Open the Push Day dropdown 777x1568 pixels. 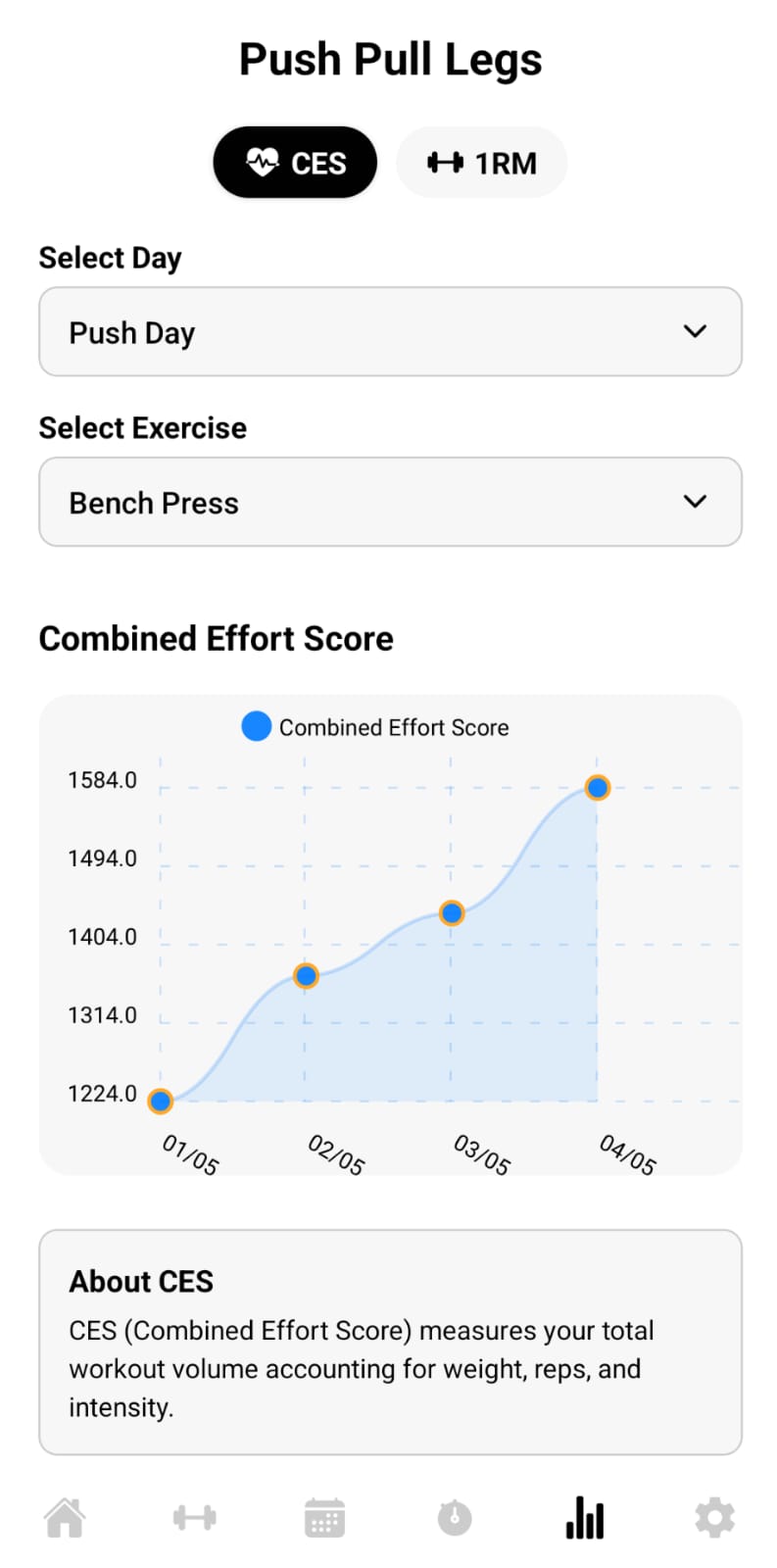[x=390, y=332]
